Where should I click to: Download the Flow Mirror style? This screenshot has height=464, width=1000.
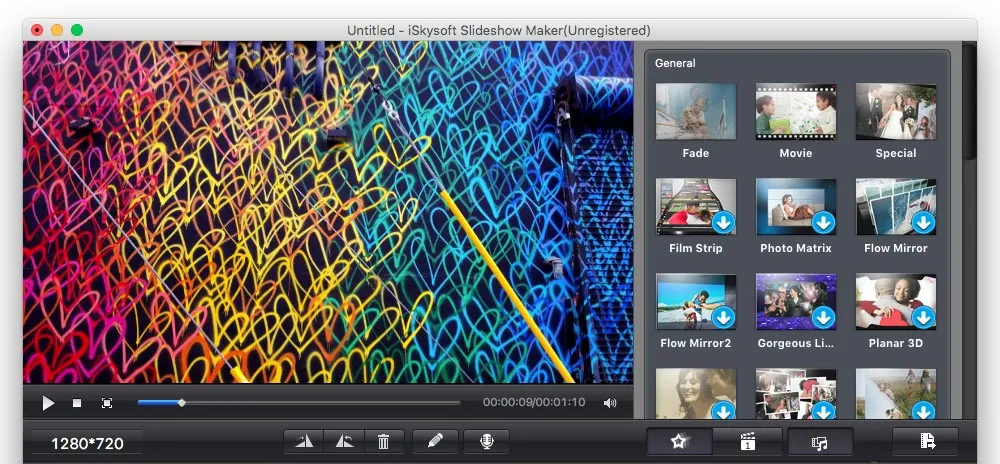click(923, 222)
